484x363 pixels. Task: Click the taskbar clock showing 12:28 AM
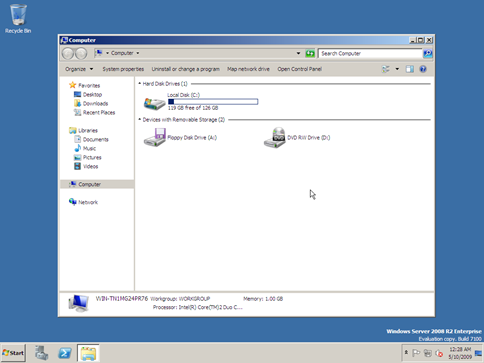[x=460, y=353]
